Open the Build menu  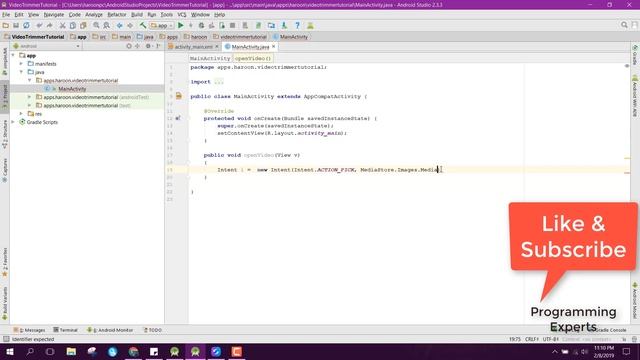137,15
